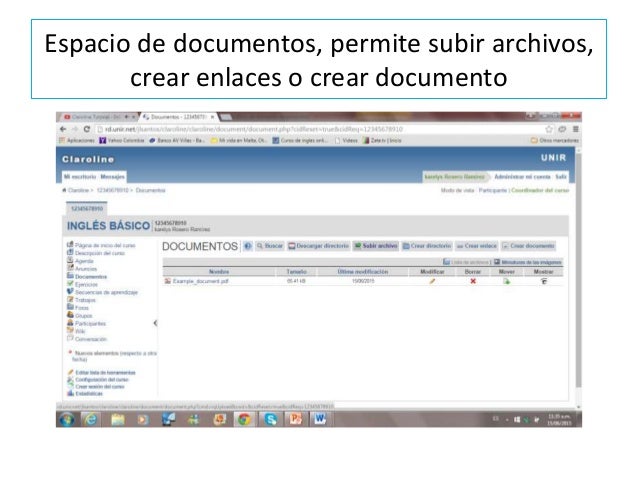Click Editar lista de herramientas link
638x479 pixels.
(x=105, y=372)
